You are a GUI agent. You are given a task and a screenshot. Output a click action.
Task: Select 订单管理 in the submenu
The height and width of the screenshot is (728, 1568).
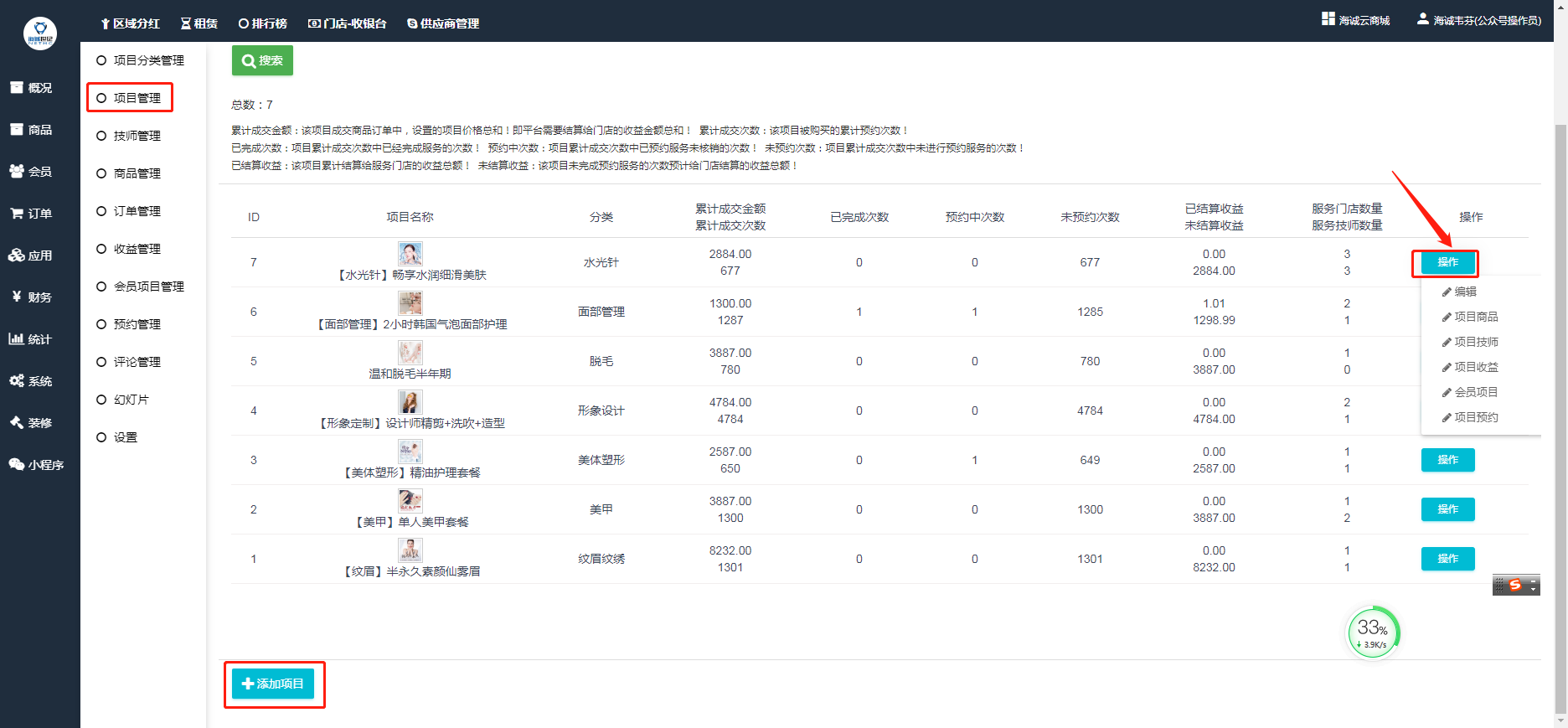(129, 211)
